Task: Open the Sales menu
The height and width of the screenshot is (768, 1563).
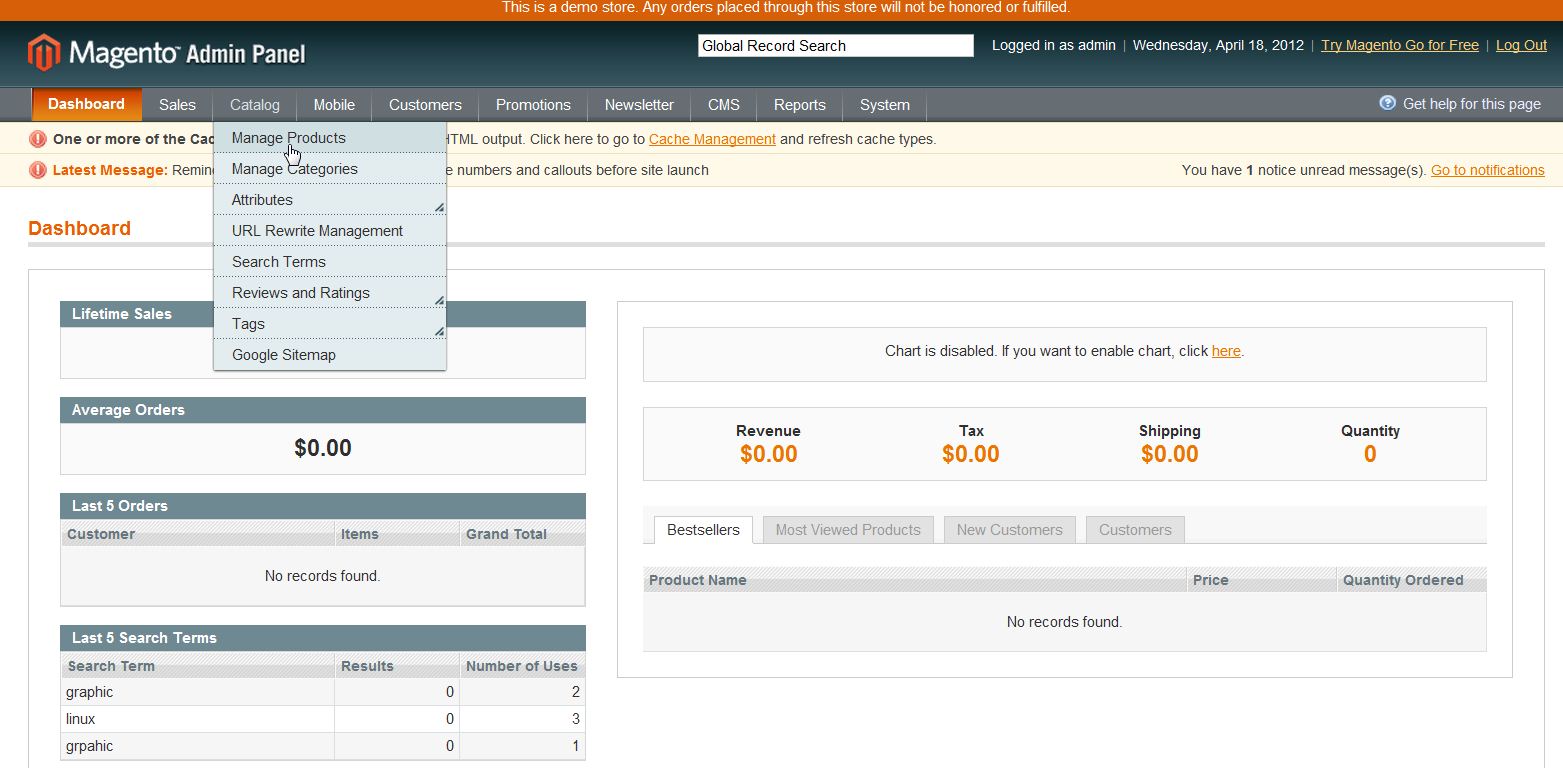Action: point(177,105)
